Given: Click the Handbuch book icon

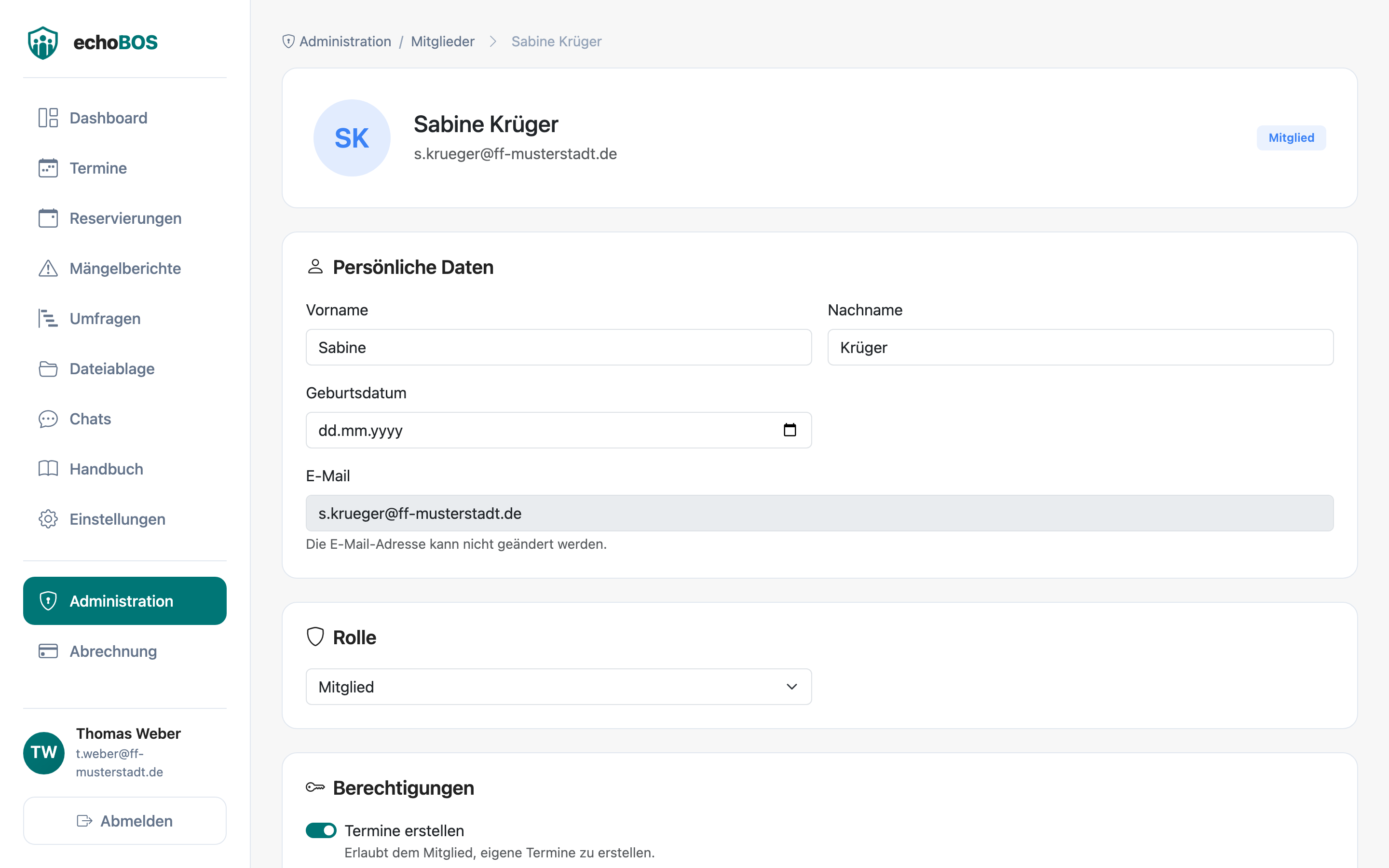Looking at the screenshot, I should point(48,469).
